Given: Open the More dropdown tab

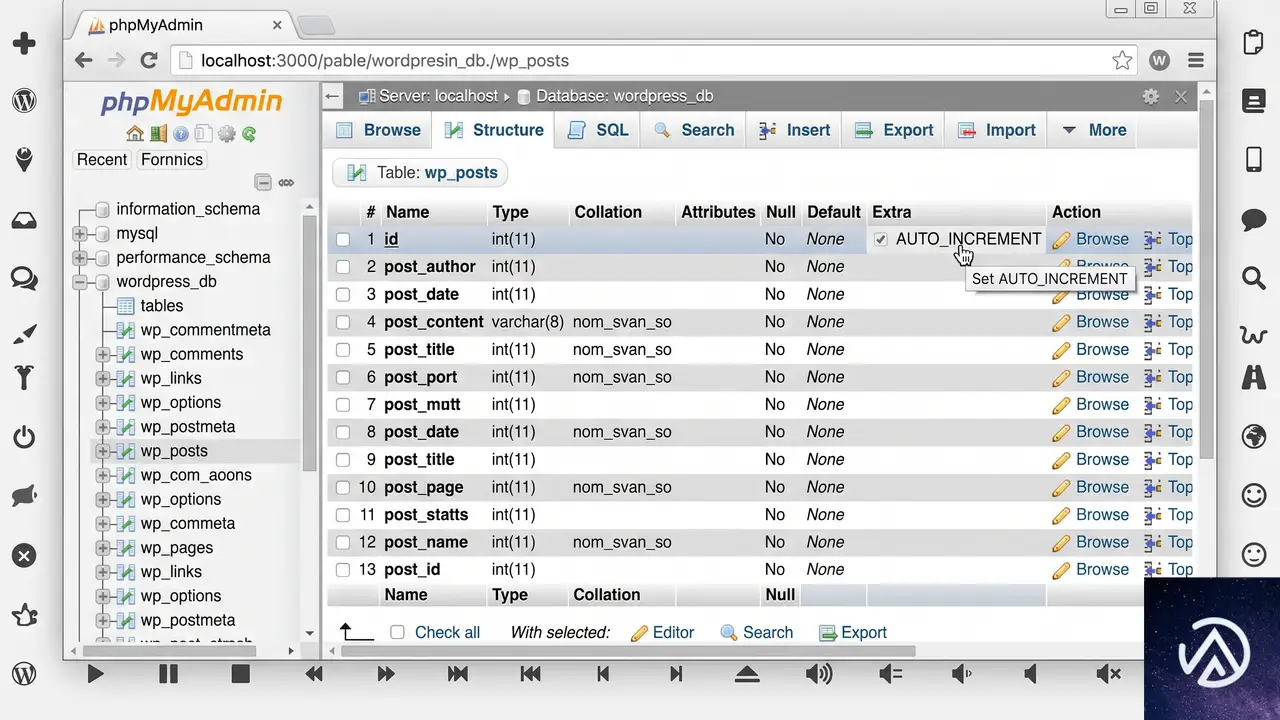Looking at the screenshot, I should coord(1093,130).
